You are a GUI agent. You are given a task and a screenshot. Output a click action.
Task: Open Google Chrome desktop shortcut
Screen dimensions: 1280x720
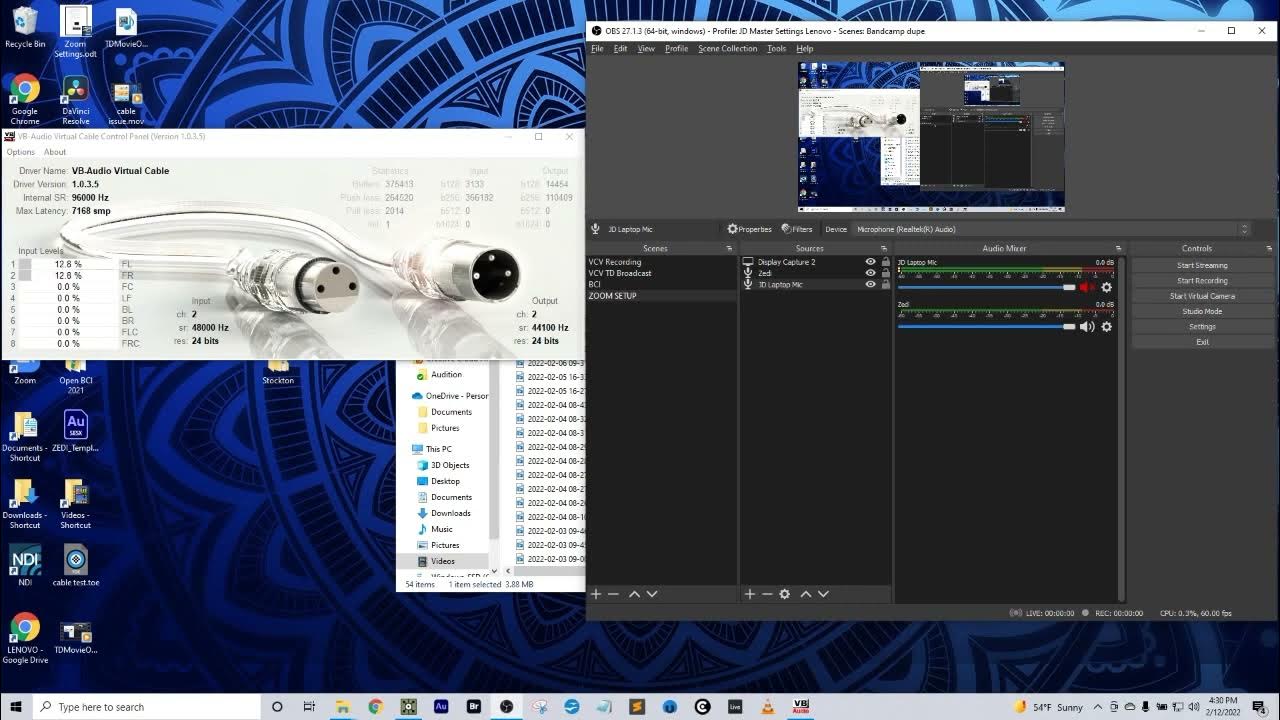[25, 100]
